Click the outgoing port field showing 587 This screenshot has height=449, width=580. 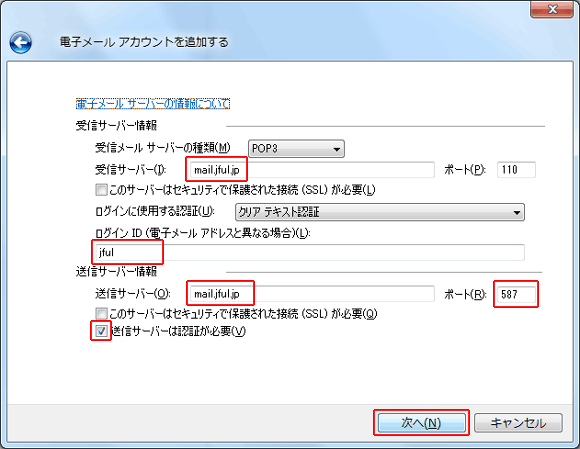(x=516, y=294)
